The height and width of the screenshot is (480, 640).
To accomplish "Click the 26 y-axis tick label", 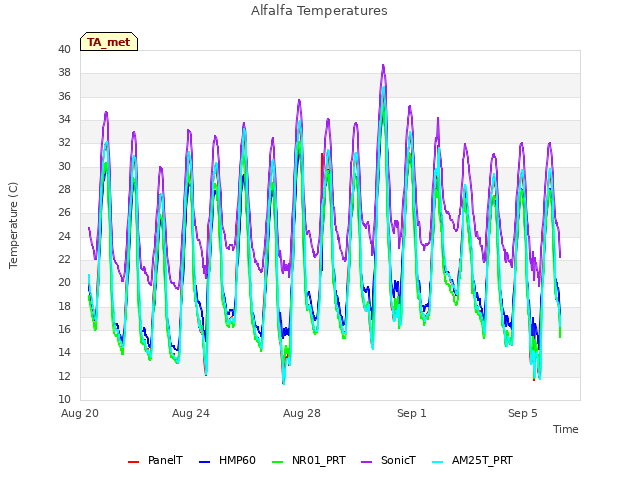I will point(64,213).
